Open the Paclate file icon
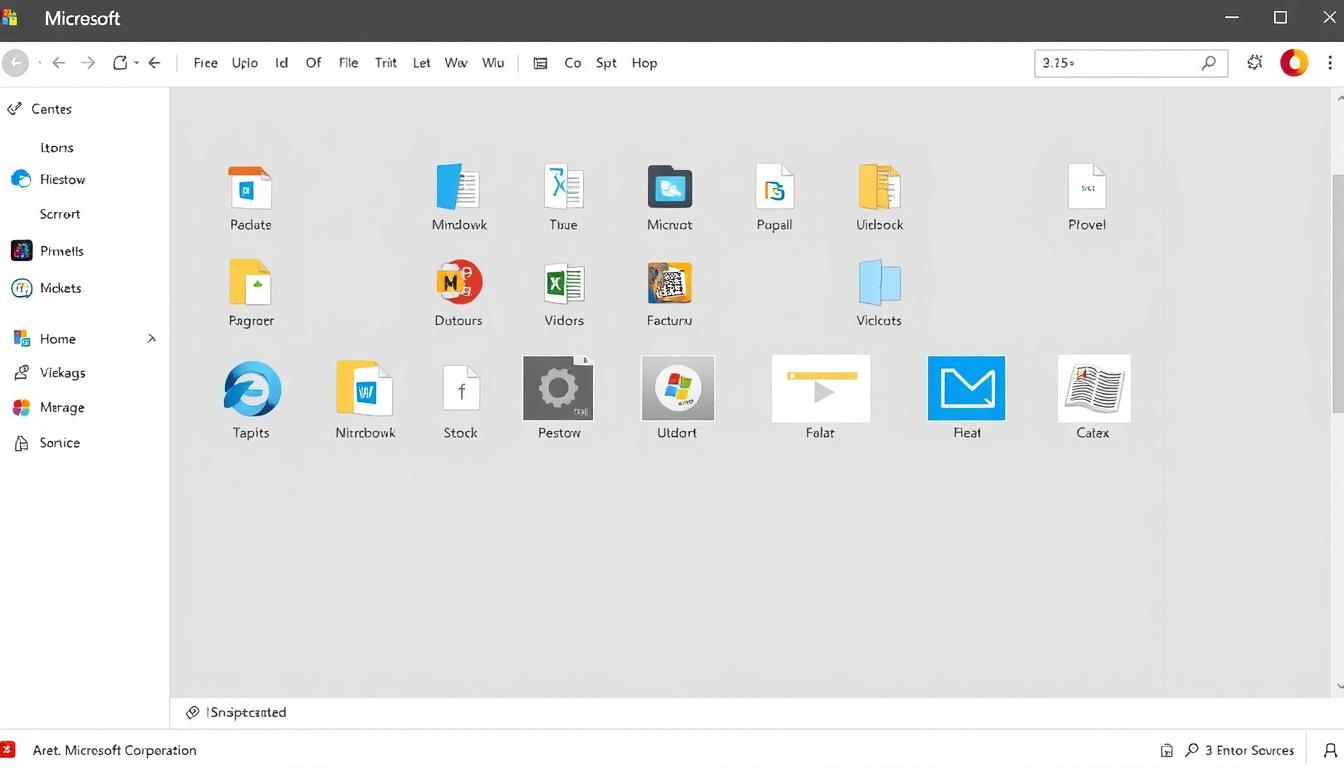This screenshot has width=1344, height=768. click(x=250, y=187)
